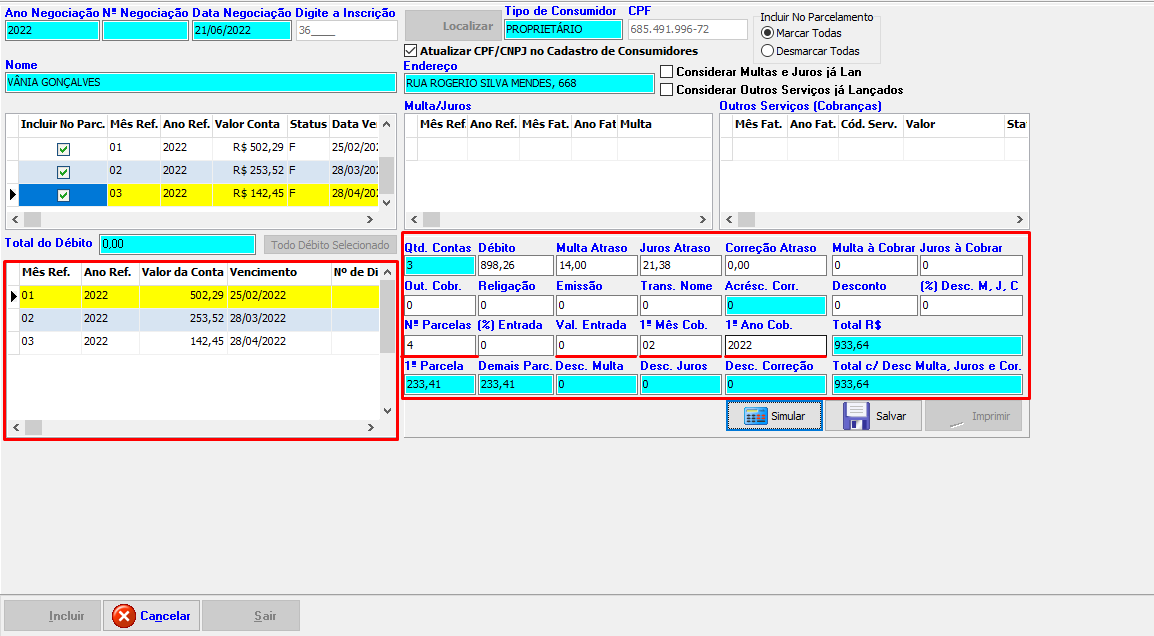Viewport: 1154px width, 636px height.
Task: Enable Considerar Multas e Juros já Lançados
Action: (x=667, y=72)
